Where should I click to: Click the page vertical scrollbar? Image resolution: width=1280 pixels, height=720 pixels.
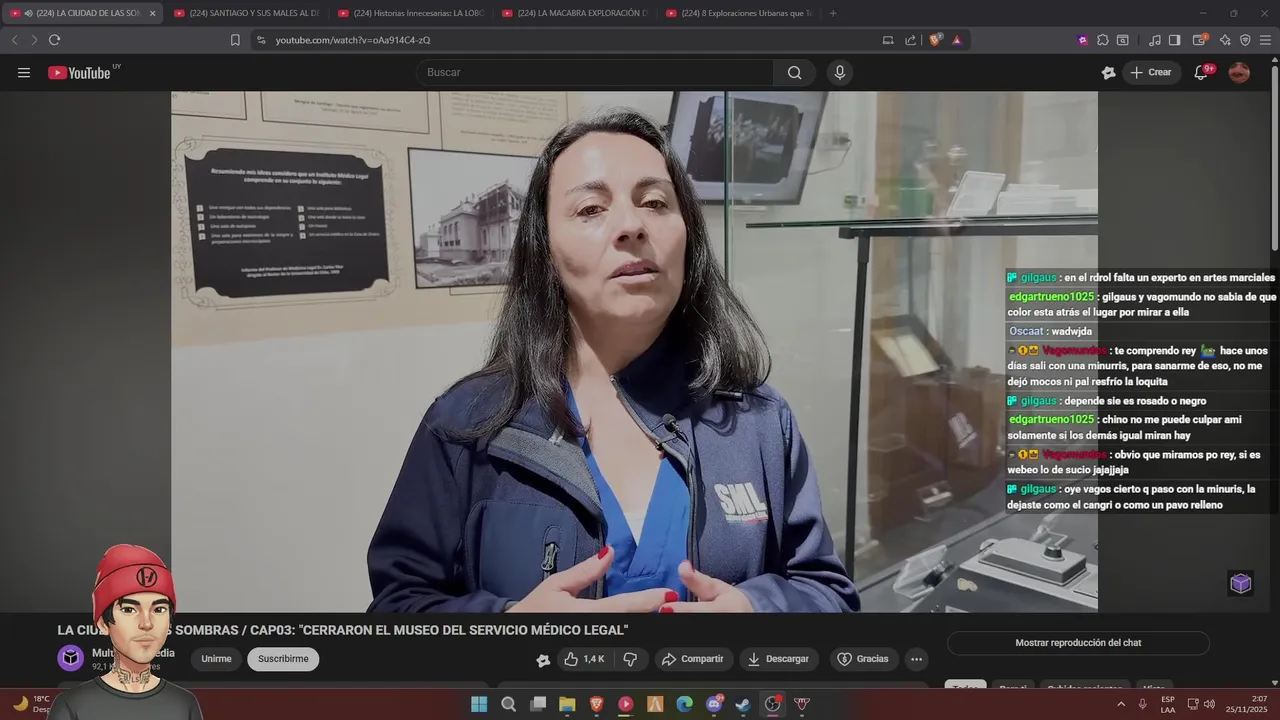click(1275, 160)
